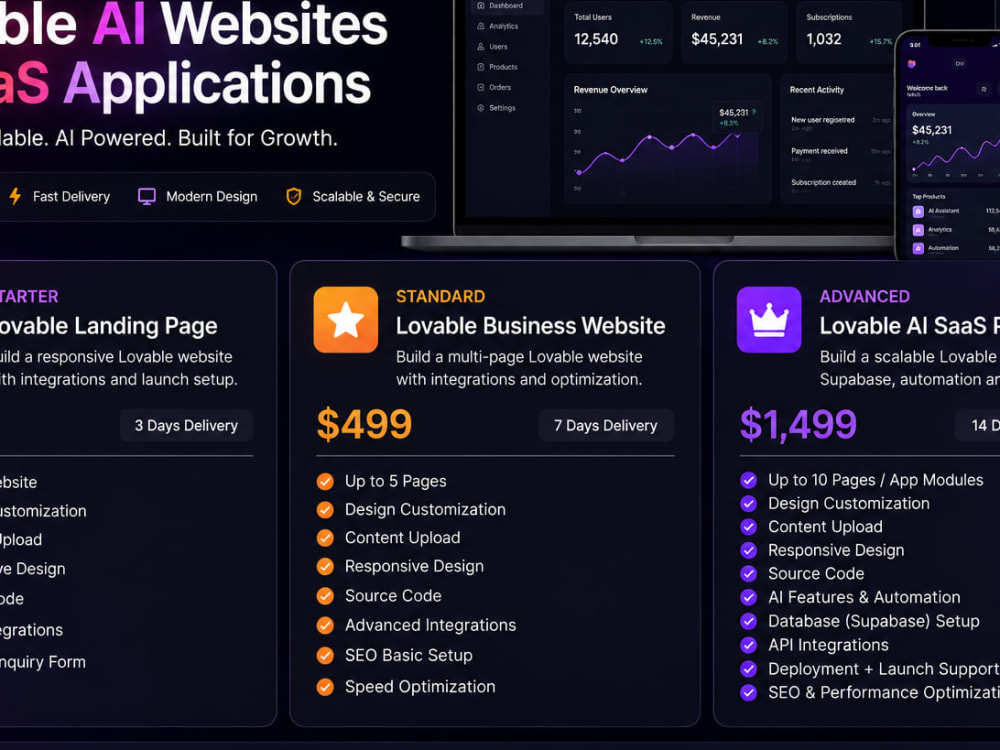This screenshot has width=1000, height=750.
Task: Click purple check icon beside Database (Supabase) Setup
Action: coord(749,621)
